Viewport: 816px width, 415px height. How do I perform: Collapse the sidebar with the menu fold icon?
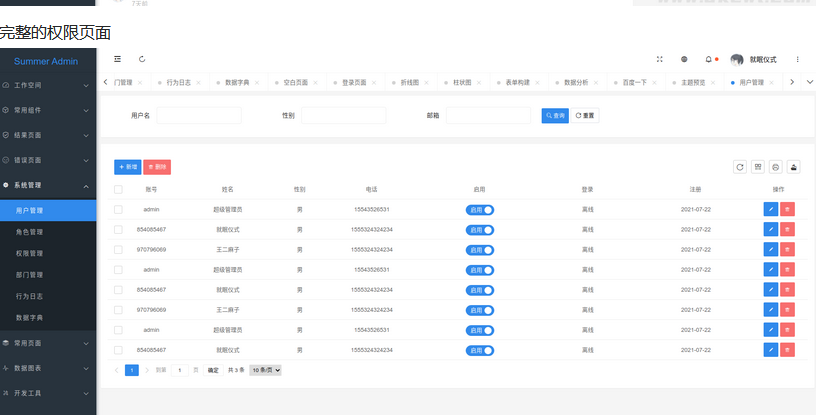(x=117, y=60)
